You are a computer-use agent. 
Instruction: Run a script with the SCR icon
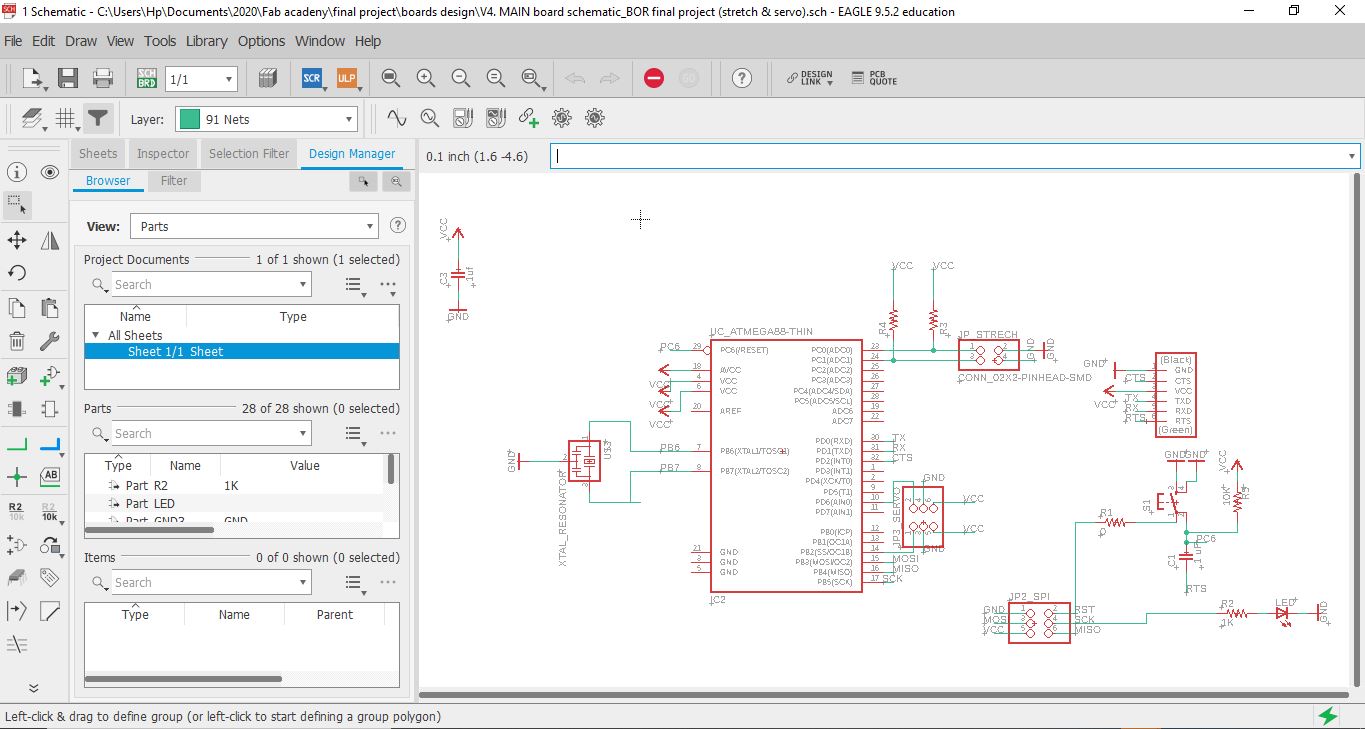pyautogui.click(x=312, y=78)
